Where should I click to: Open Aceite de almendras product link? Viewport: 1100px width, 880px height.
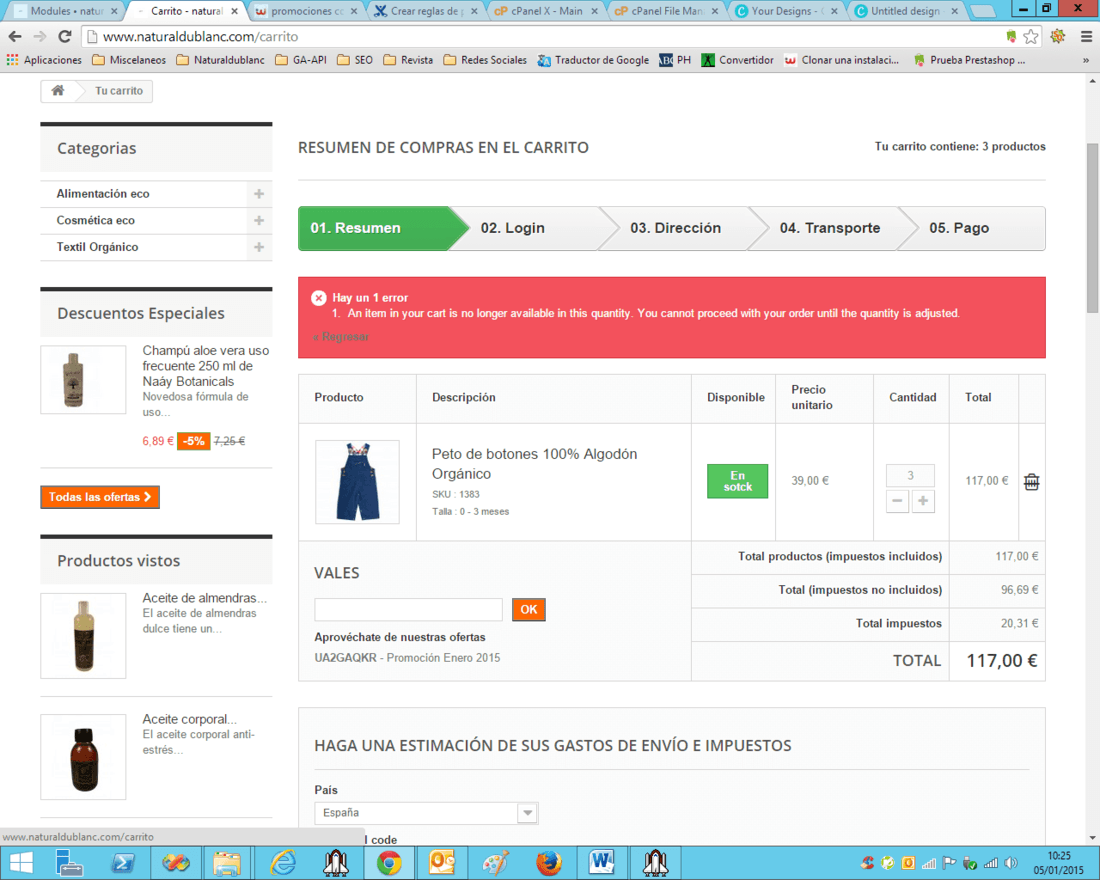pyautogui.click(x=204, y=598)
